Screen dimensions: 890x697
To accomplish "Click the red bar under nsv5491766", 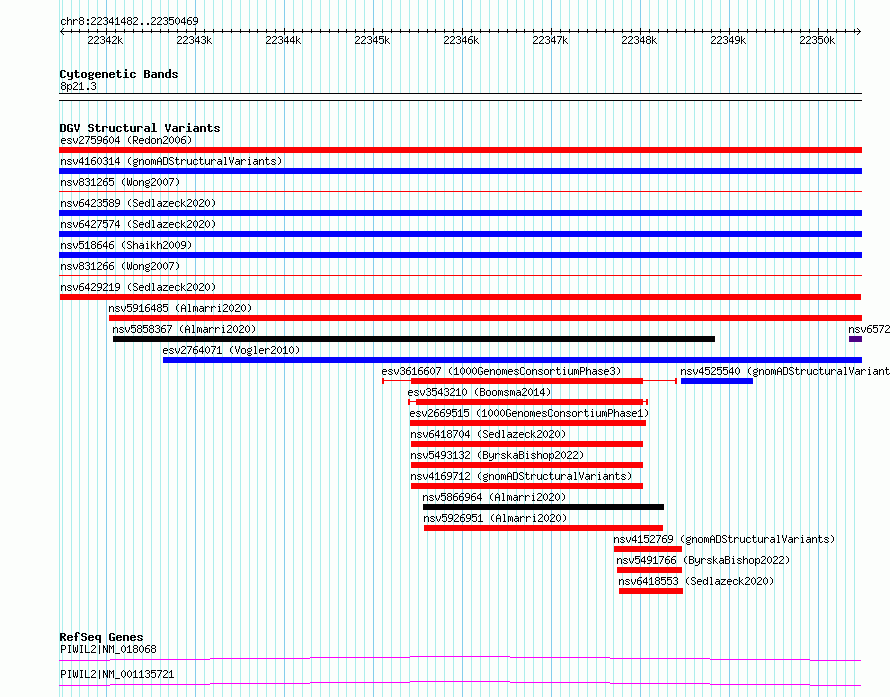I will [x=649, y=570].
